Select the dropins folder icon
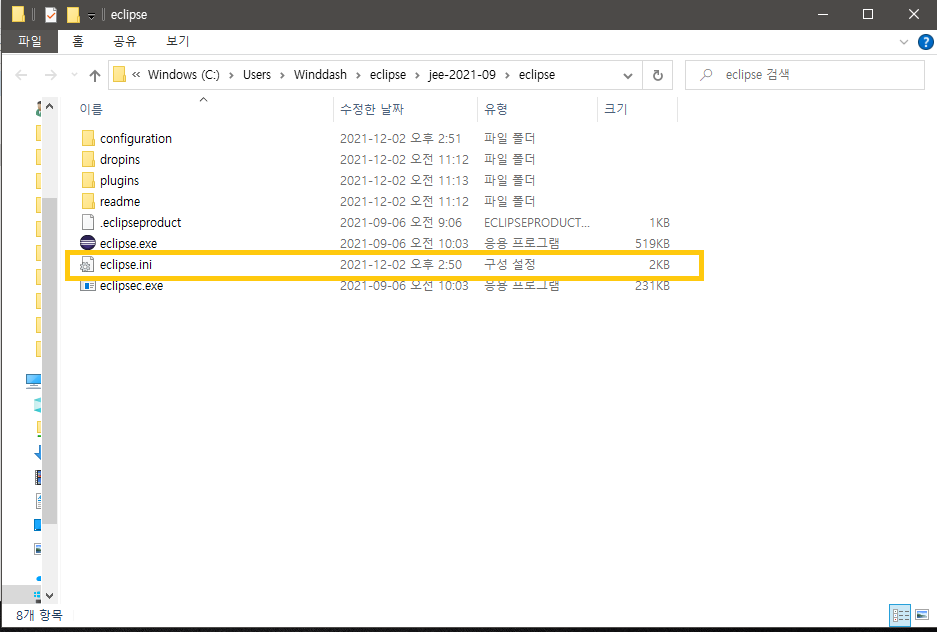This screenshot has width=937, height=632. 88,159
